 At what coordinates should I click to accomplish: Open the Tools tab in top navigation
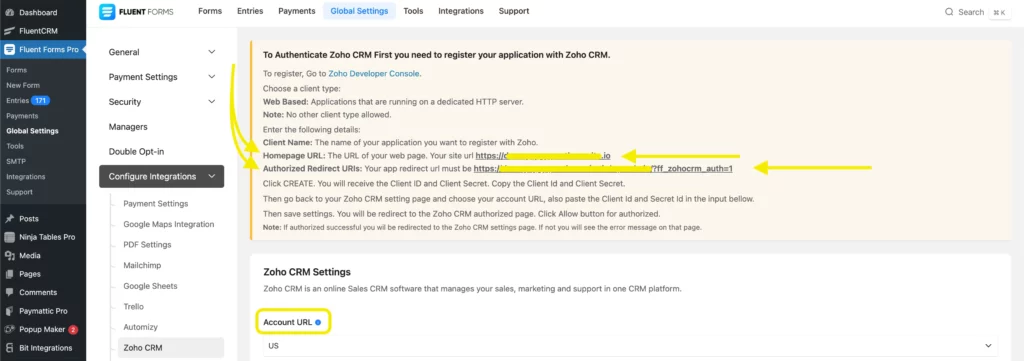[413, 11]
